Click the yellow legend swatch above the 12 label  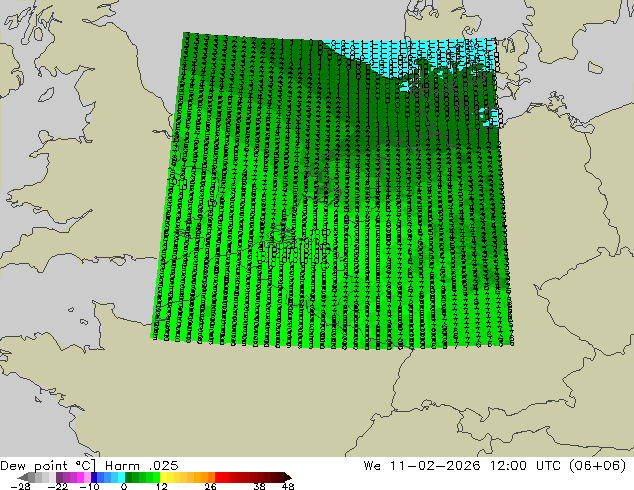[164, 477]
